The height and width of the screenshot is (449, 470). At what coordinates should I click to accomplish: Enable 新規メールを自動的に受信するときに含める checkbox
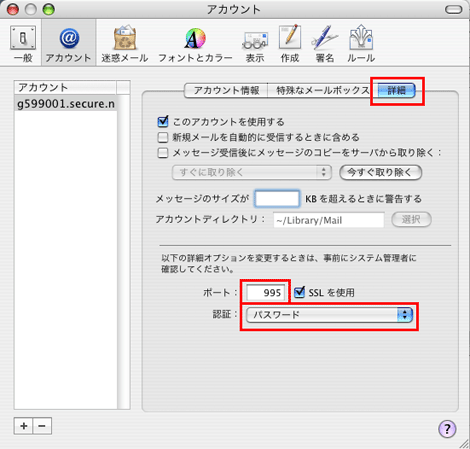163,137
